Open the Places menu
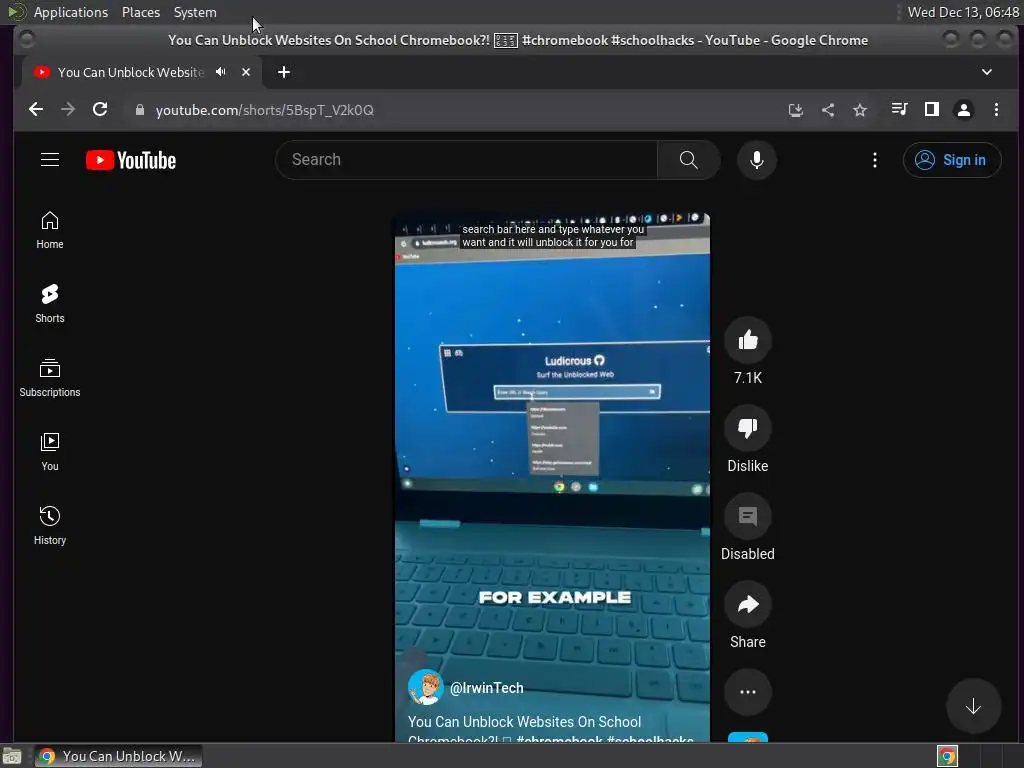The height and width of the screenshot is (768, 1024). (141, 12)
